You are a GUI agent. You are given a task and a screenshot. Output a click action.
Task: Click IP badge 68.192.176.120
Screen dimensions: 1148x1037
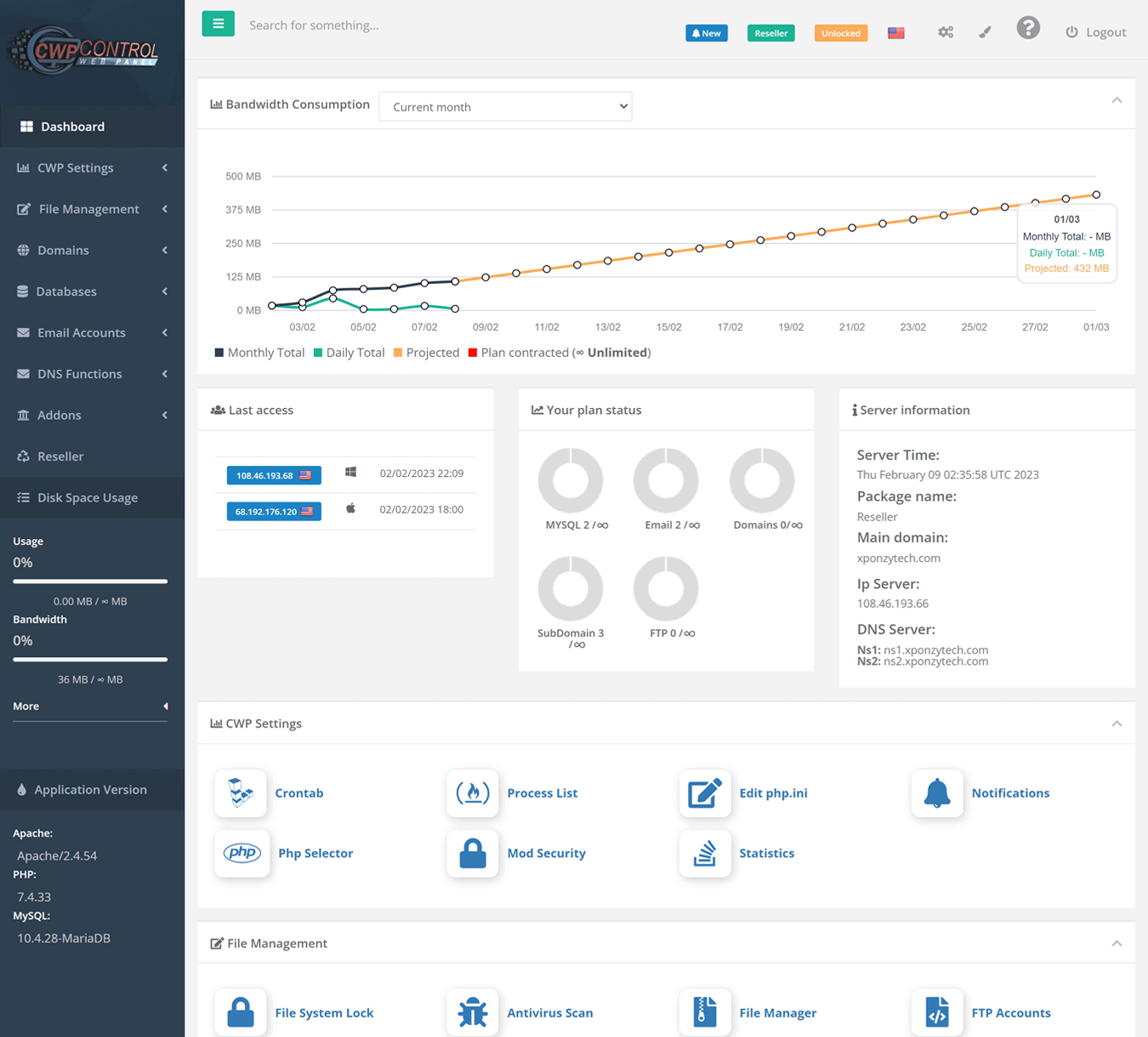point(274,512)
